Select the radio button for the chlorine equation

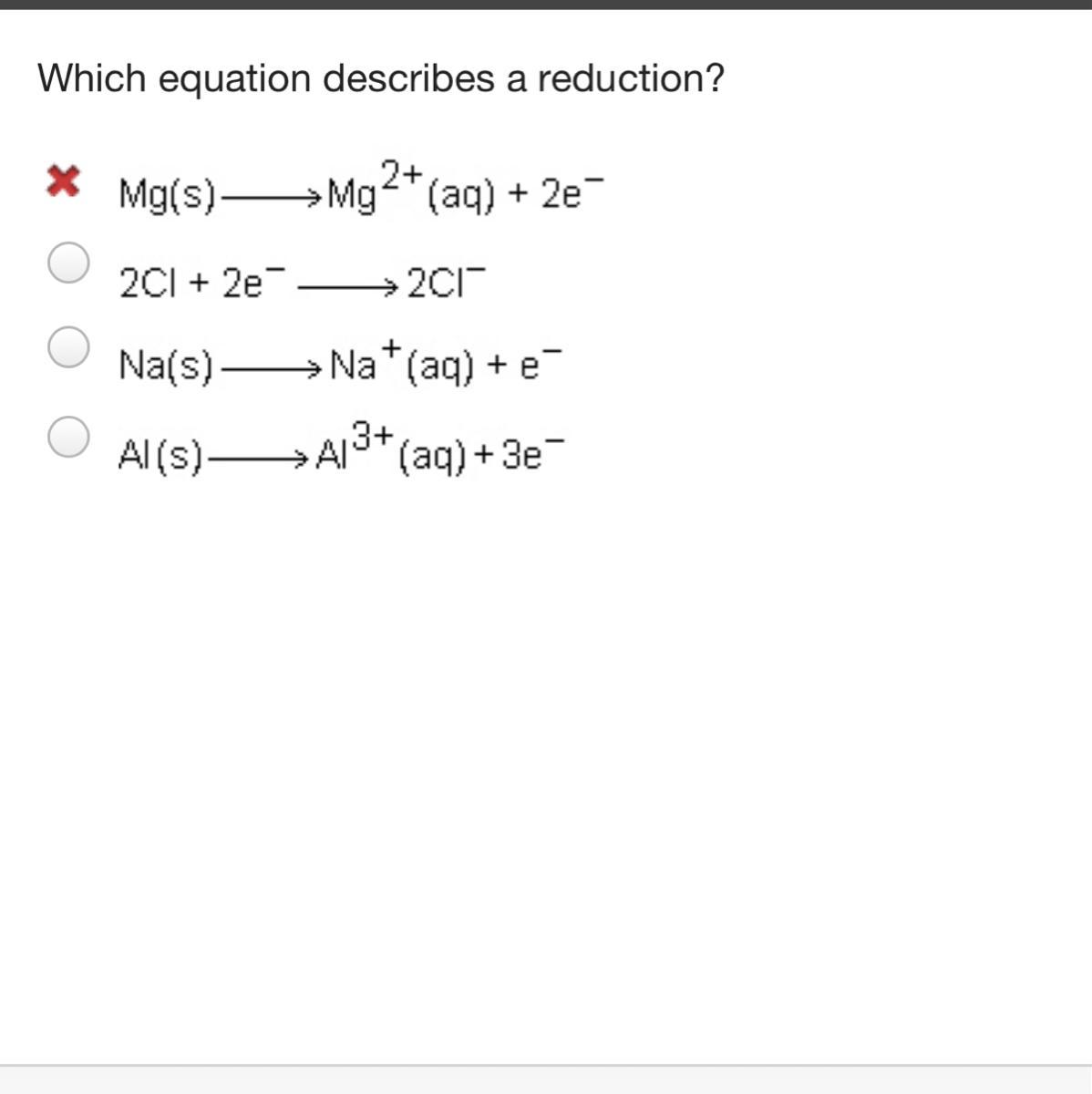coord(68,263)
